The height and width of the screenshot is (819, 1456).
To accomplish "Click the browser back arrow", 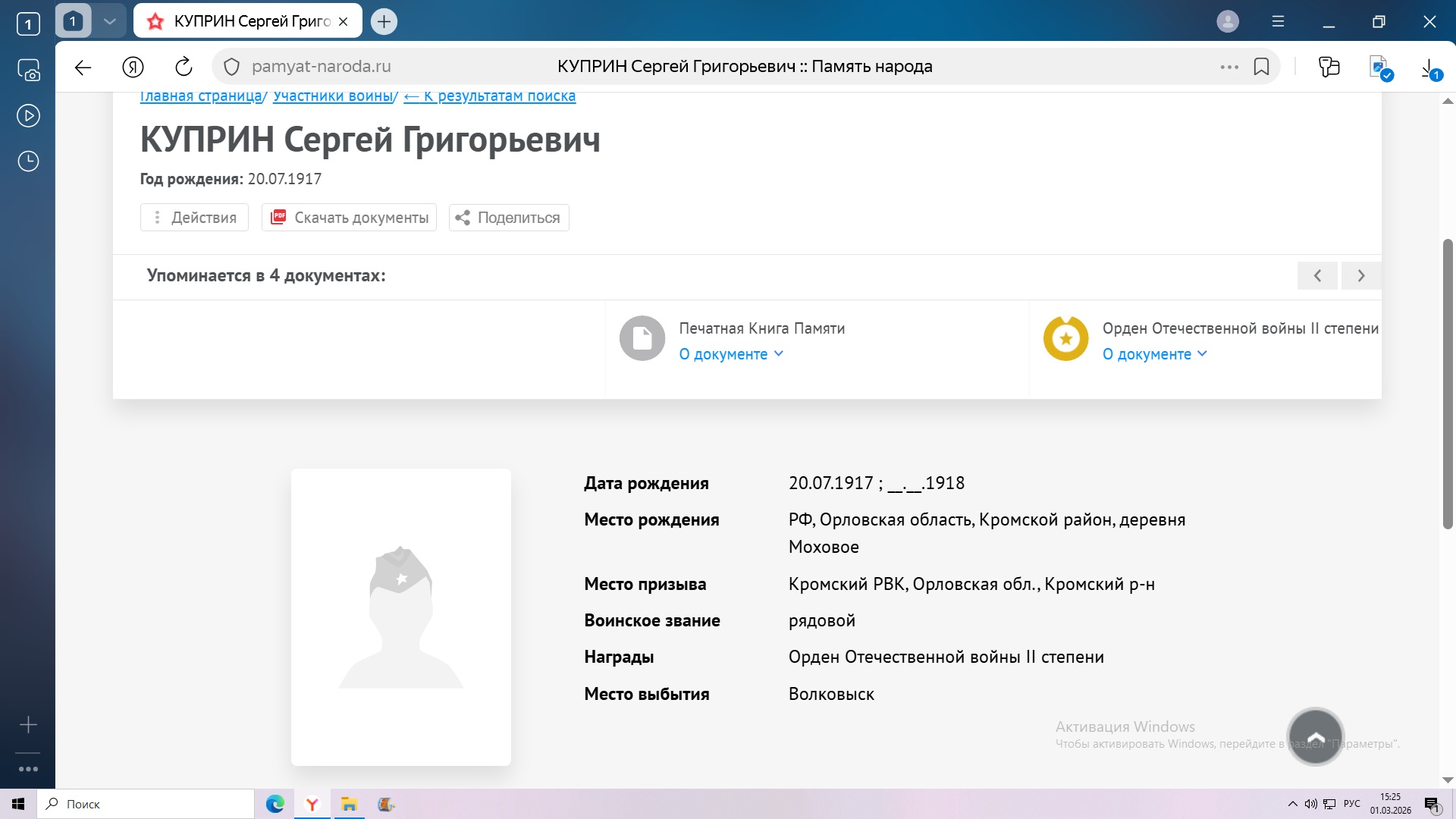I will point(83,67).
